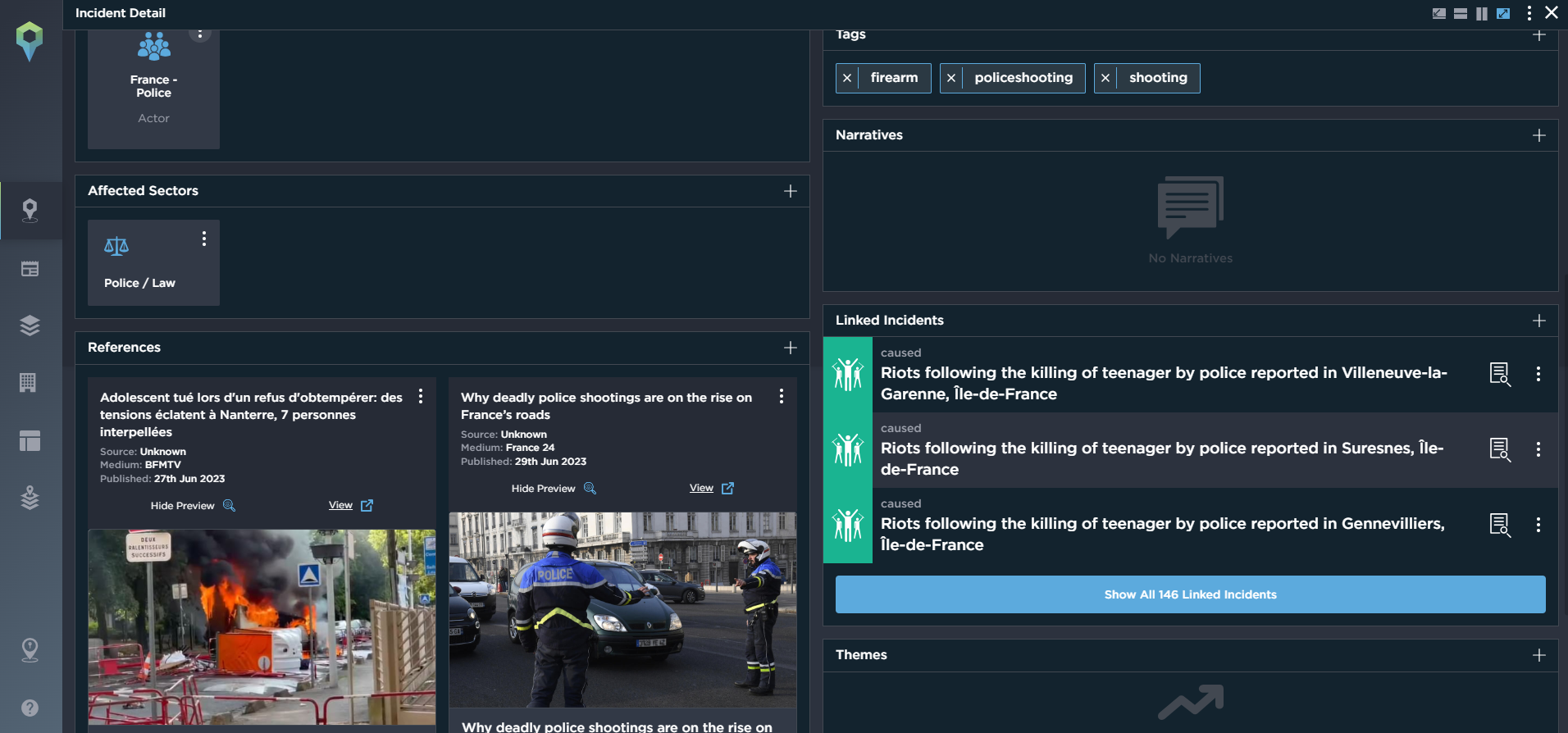Switch to blue highlighted panel layout icon

pos(1503,13)
